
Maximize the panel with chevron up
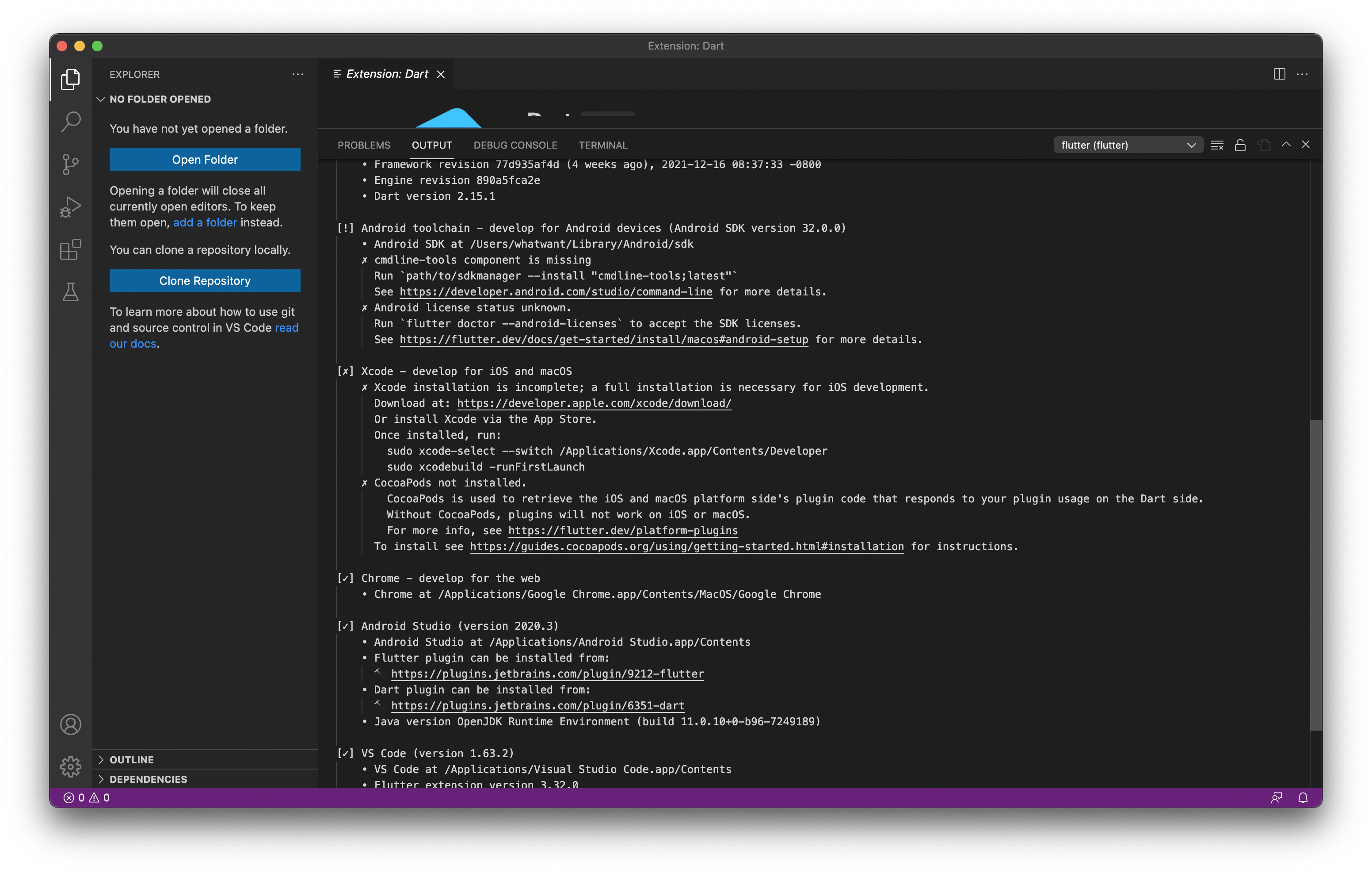(1286, 144)
